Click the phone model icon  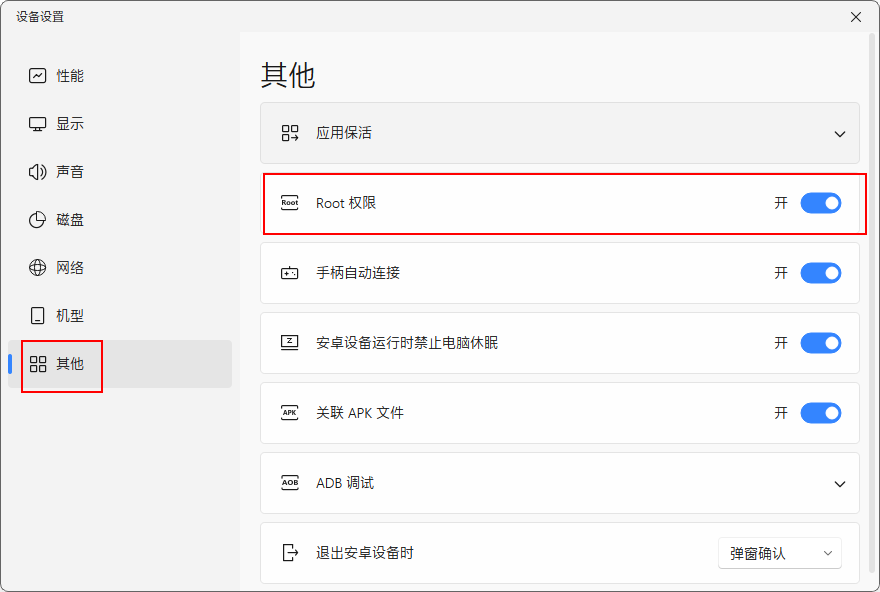38,316
